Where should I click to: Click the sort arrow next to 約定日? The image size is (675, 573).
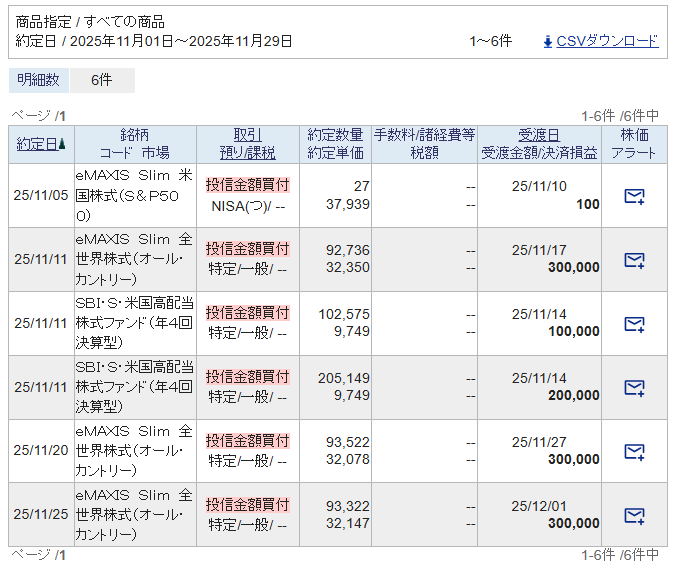(63, 144)
